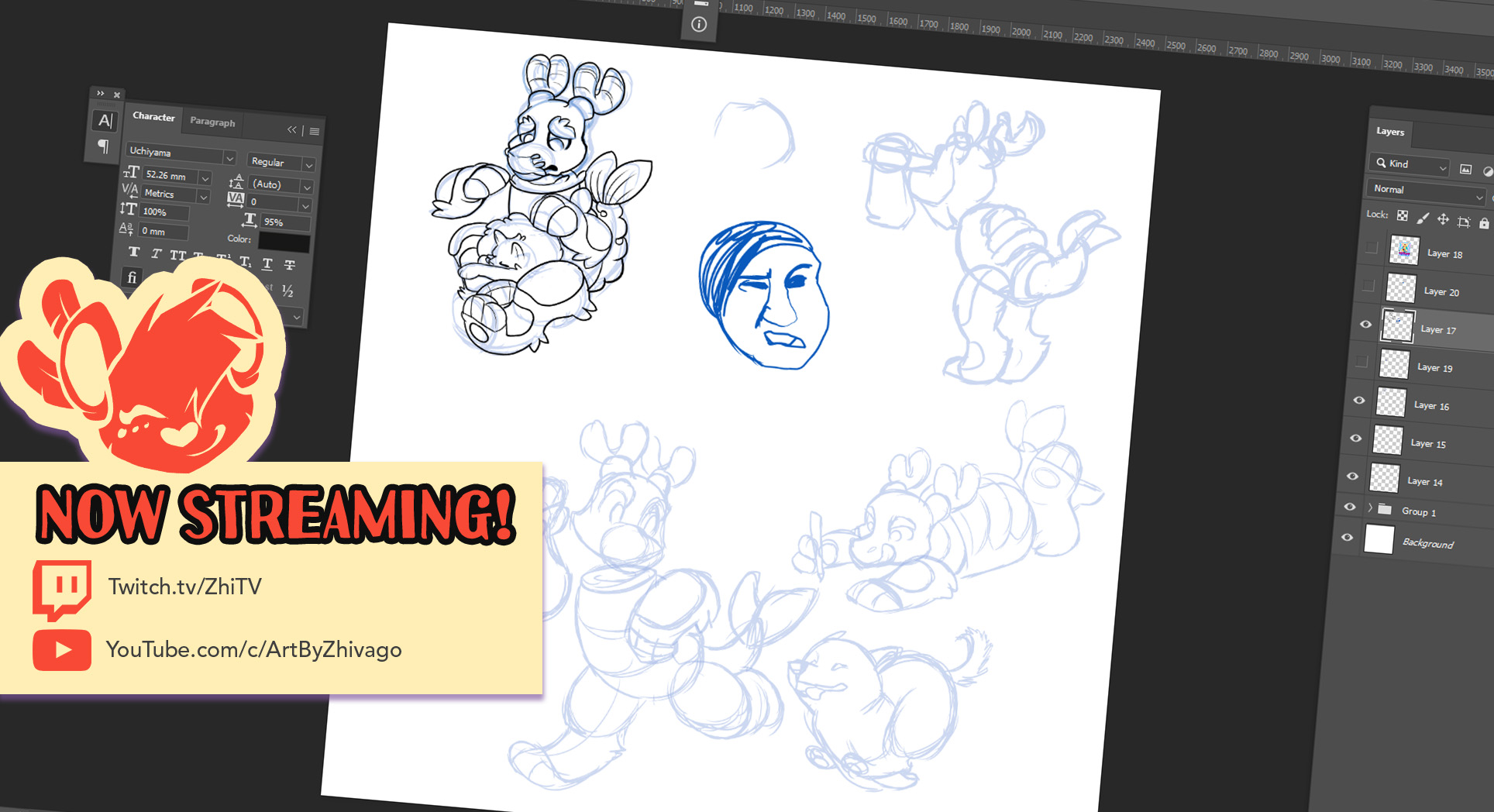Click the leading icon beside (Auto)
Image resolution: width=1494 pixels, height=812 pixels.
pos(237,182)
